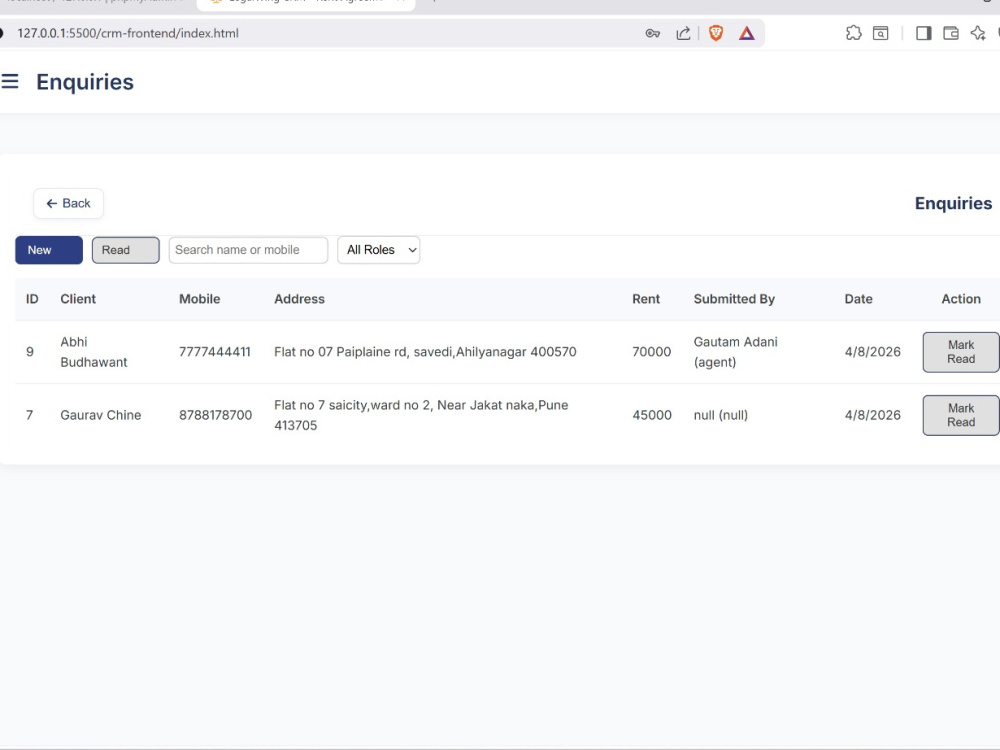Click the share page icon
Viewport: 1000px width, 750px height.
[x=683, y=33]
